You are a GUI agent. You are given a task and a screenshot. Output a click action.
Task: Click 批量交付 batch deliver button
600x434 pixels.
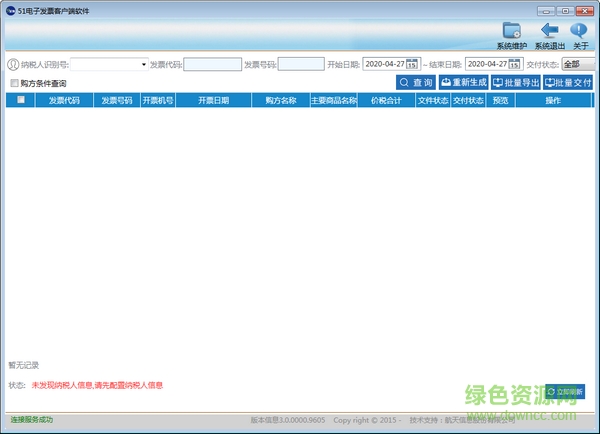point(567,83)
